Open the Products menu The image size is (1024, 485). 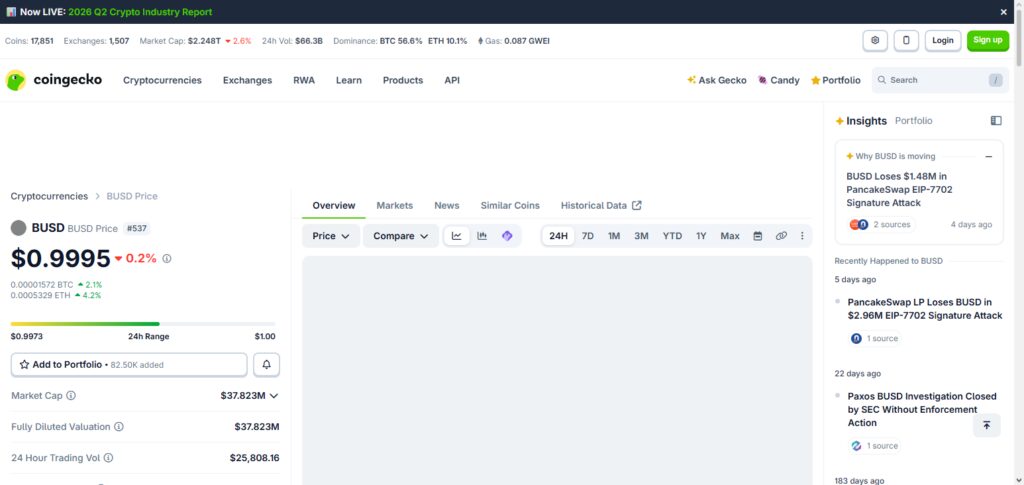(x=403, y=80)
